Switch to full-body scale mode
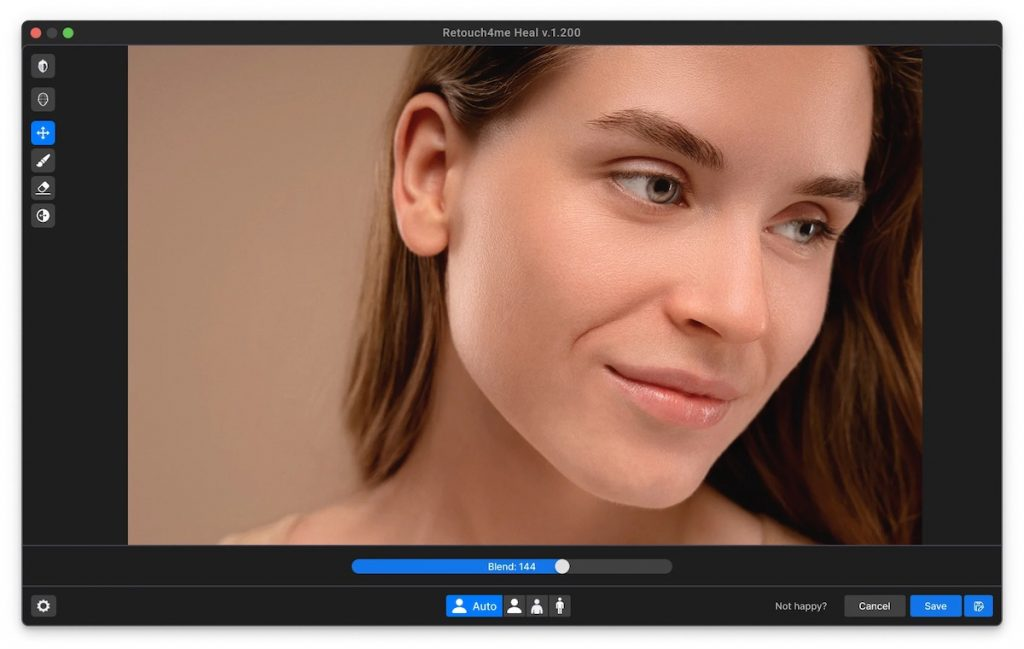1024x649 pixels. click(560, 606)
